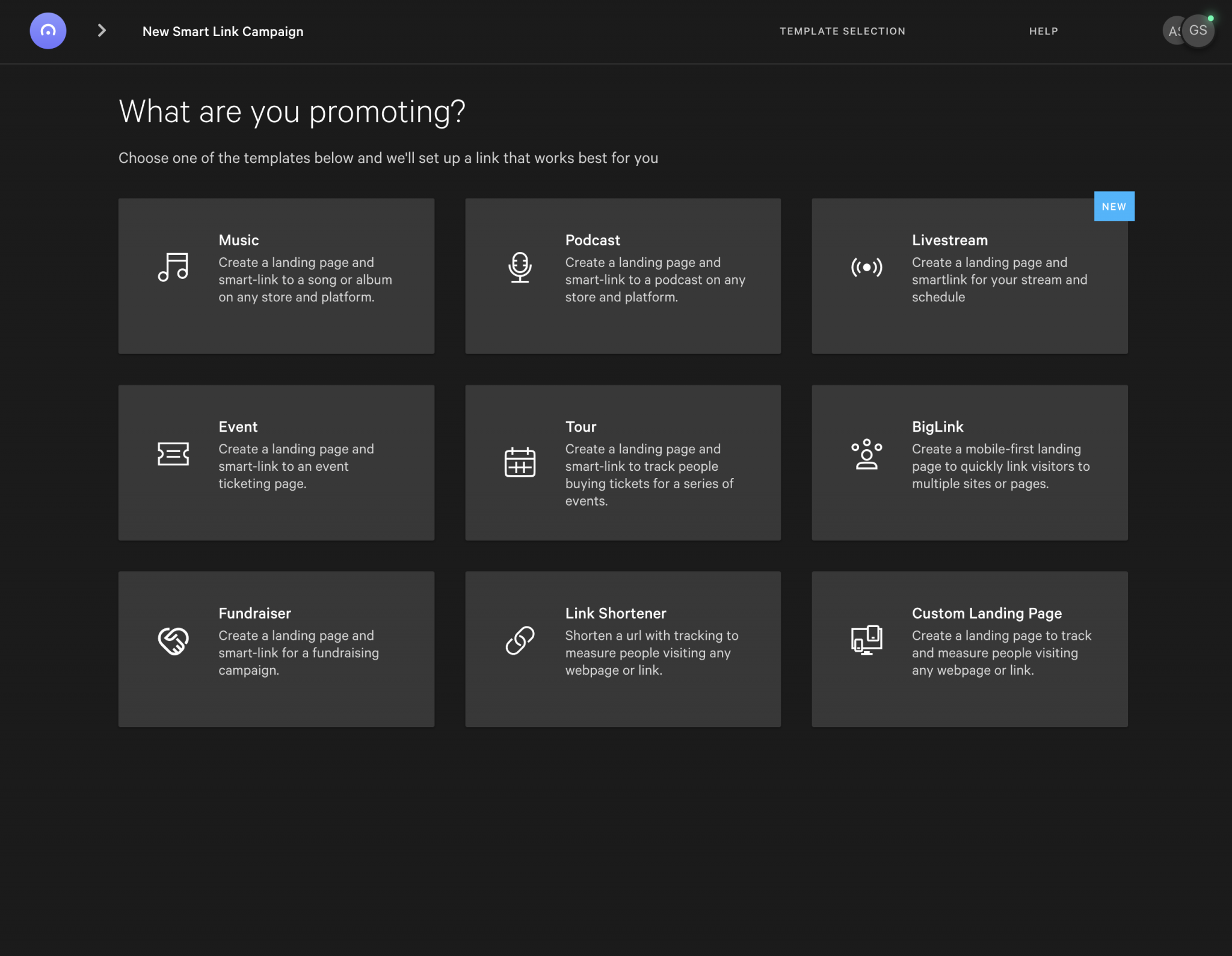The image size is (1232, 956).
Task: Click the tour calendar icon
Action: tap(520, 462)
